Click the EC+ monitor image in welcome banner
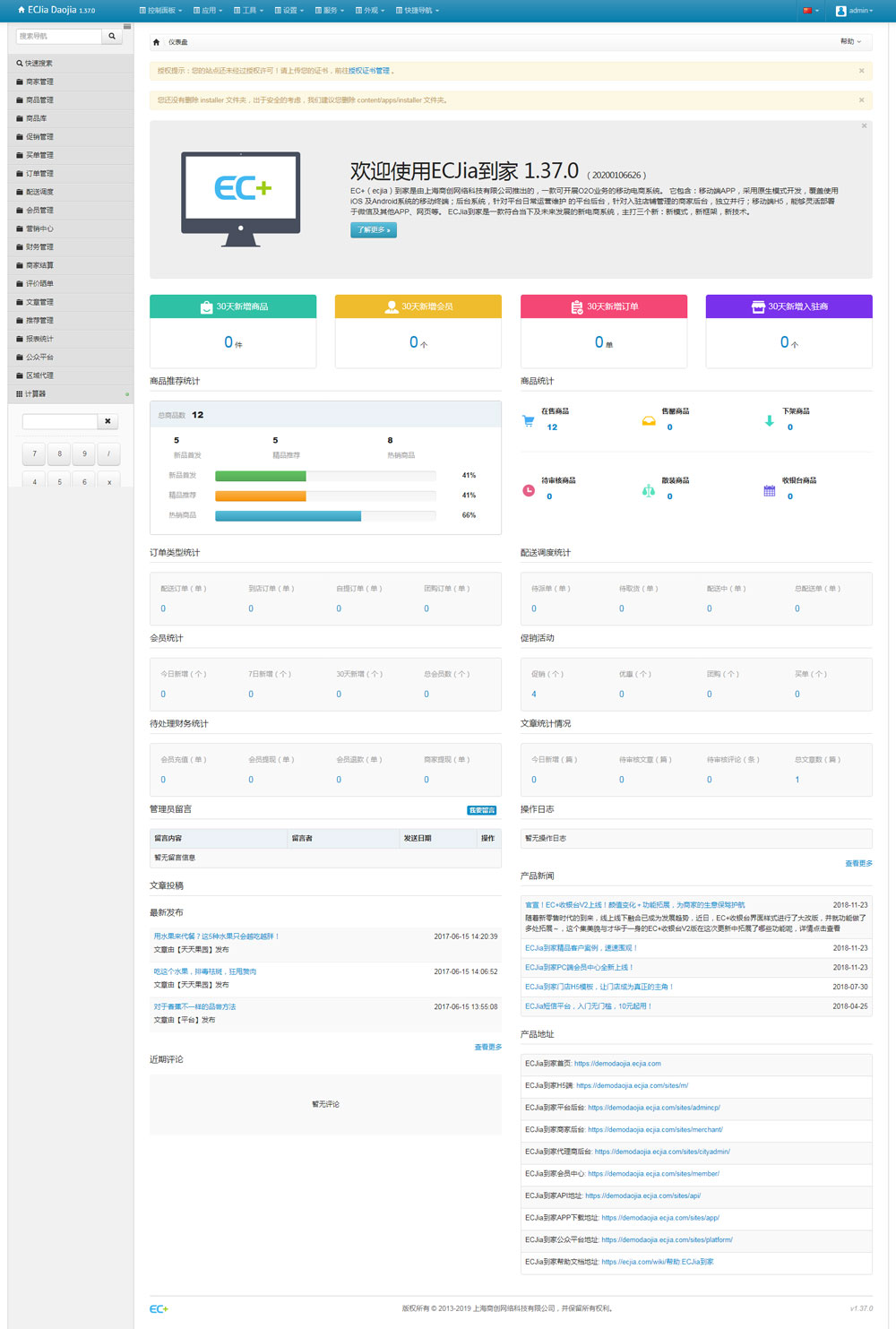896x1329 pixels. point(241,198)
